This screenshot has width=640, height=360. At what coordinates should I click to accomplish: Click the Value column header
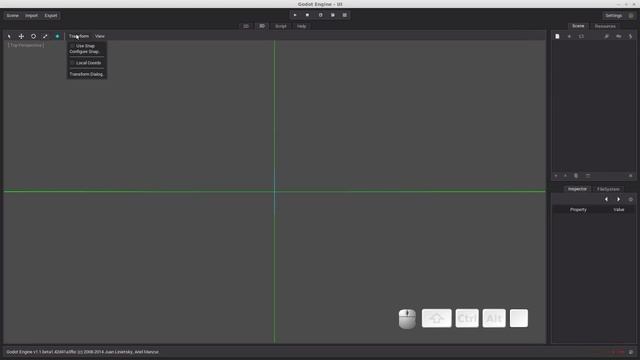click(619, 210)
